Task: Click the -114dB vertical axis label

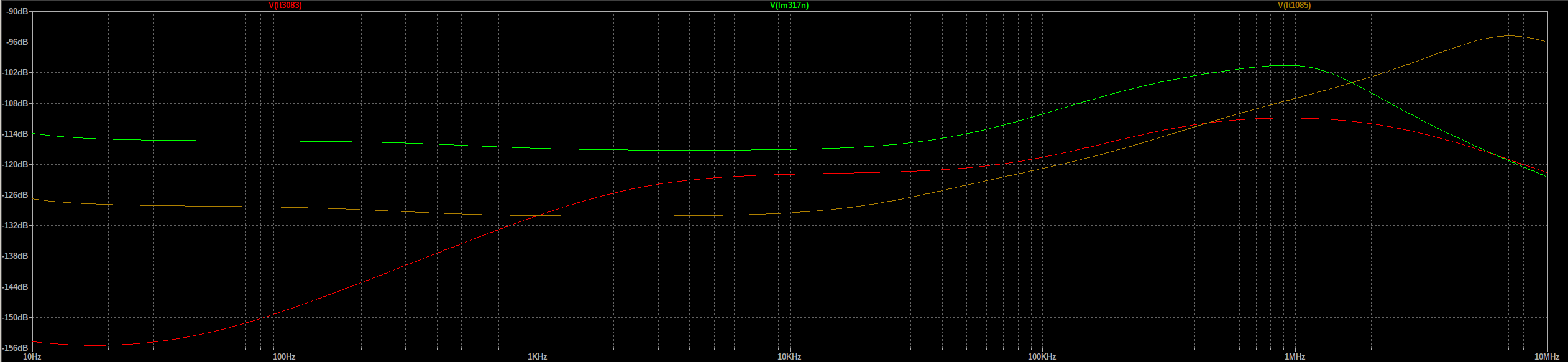Action: [x=15, y=134]
